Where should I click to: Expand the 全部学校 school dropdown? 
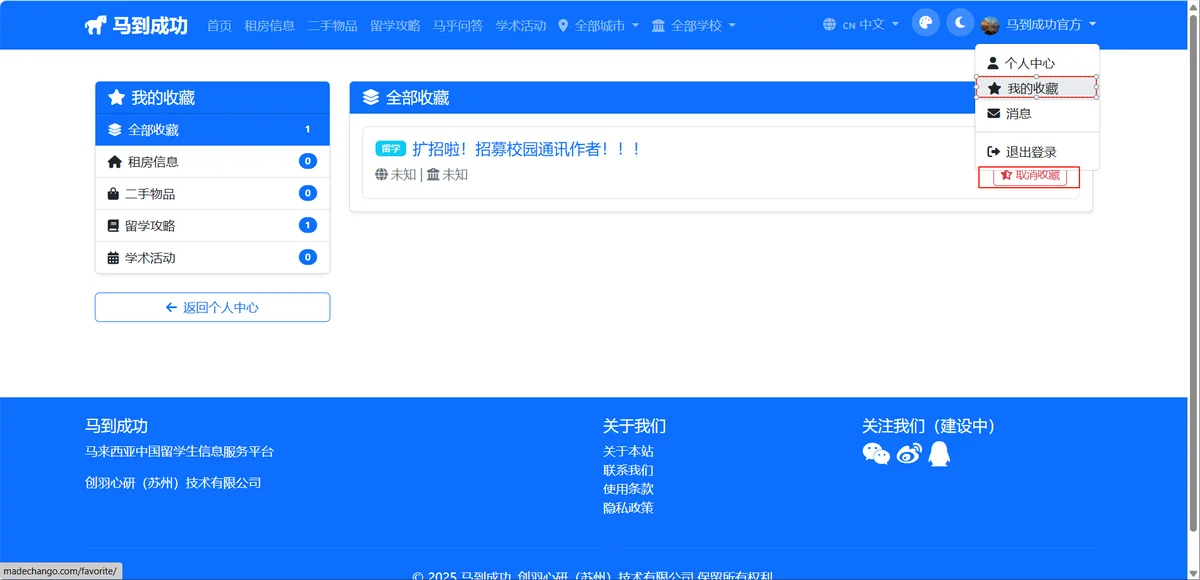[x=693, y=25]
